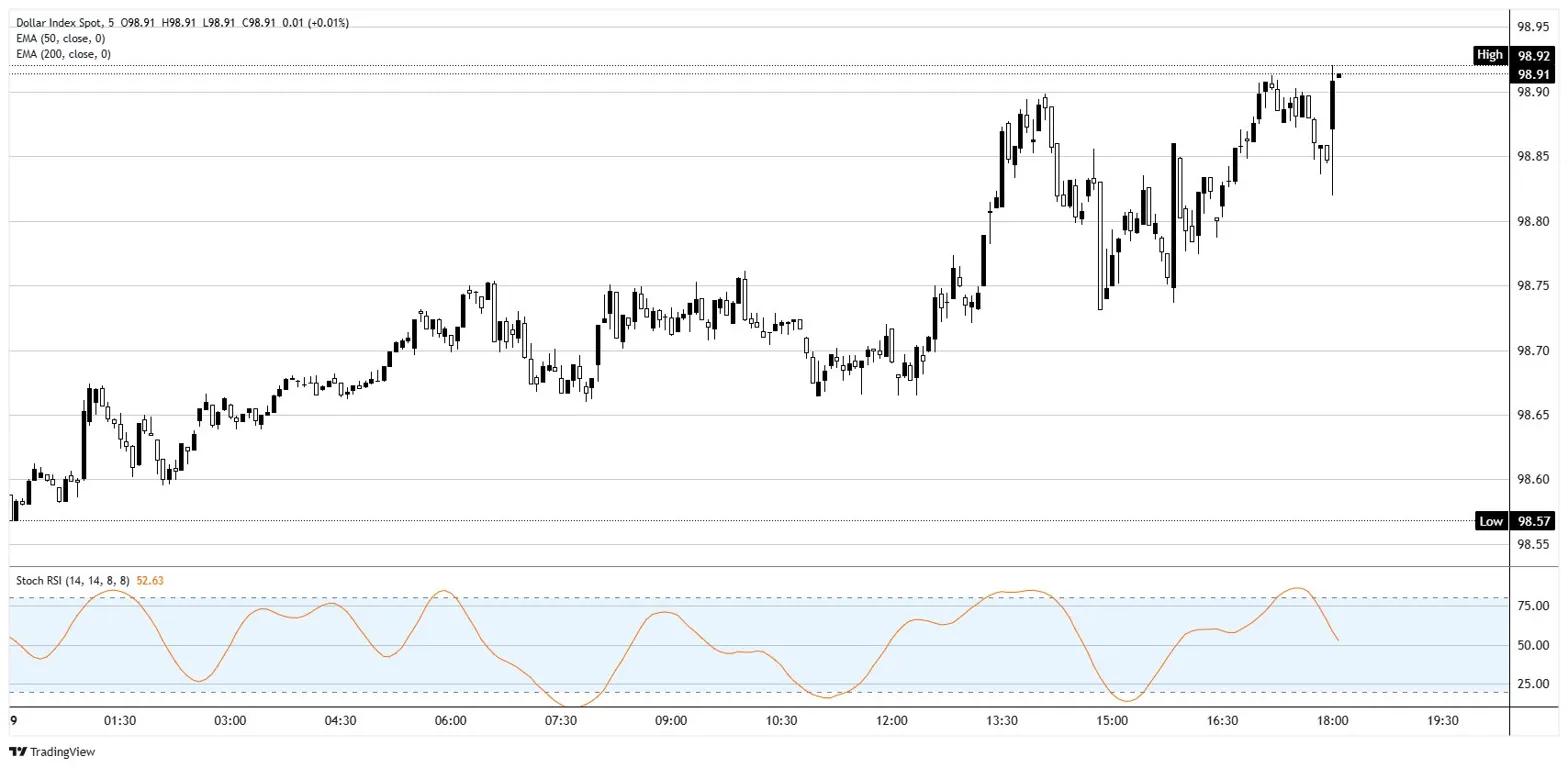Click the 98.92 high price tag
This screenshot has height=768, width=1568.
[1534, 56]
